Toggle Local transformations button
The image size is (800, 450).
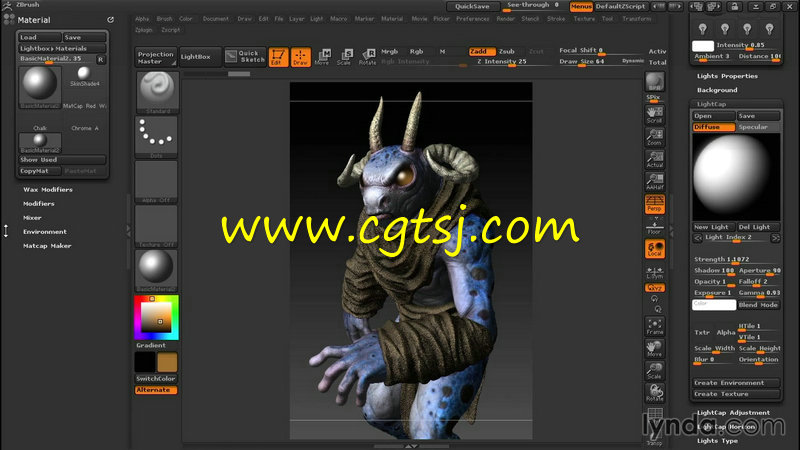tap(655, 249)
